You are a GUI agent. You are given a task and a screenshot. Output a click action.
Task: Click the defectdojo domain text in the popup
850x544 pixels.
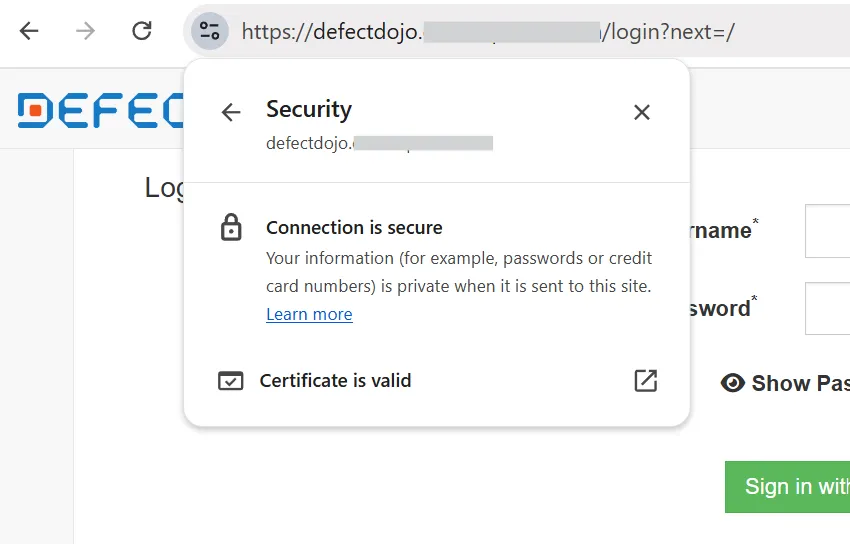[x=379, y=143]
